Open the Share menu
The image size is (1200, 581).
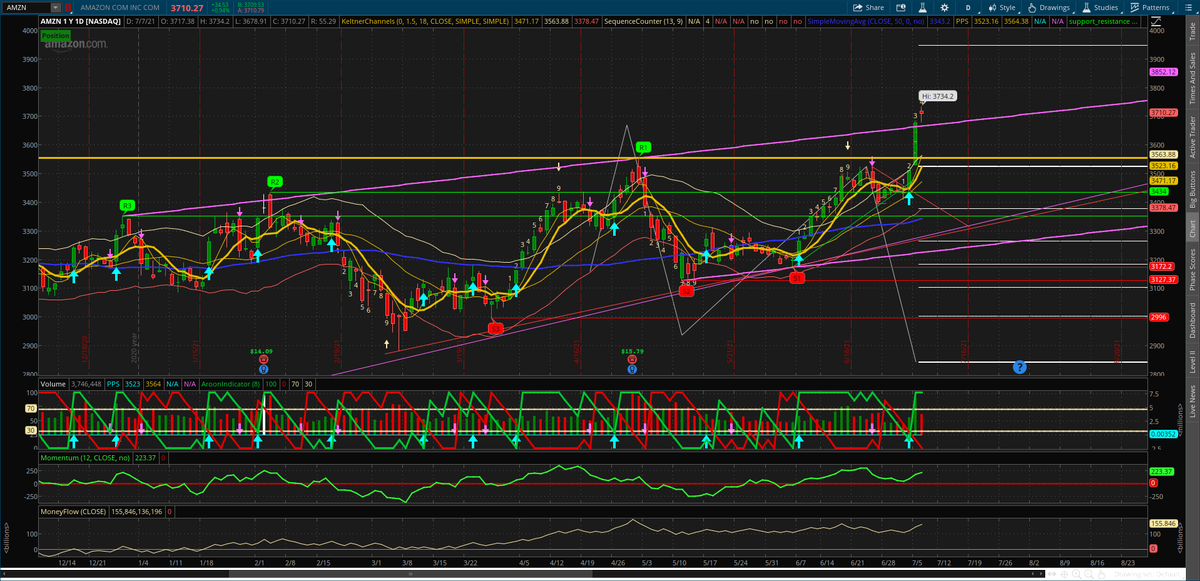click(x=870, y=7)
